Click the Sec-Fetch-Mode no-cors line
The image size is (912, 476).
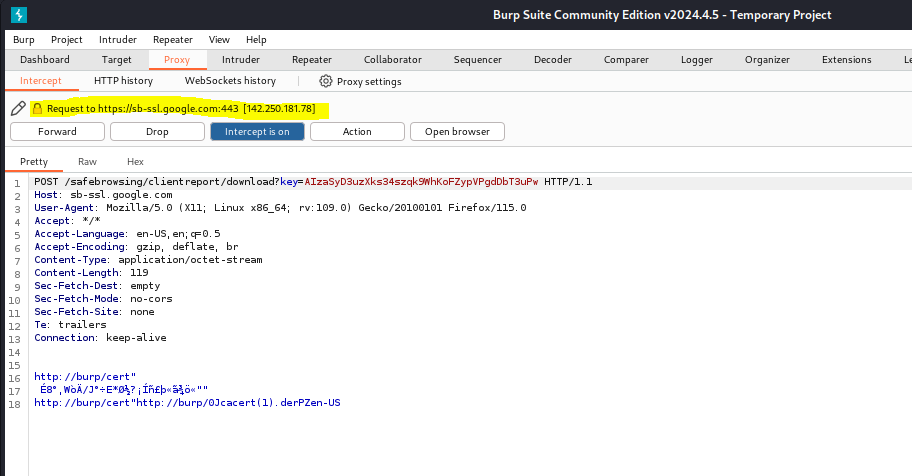(103, 299)
